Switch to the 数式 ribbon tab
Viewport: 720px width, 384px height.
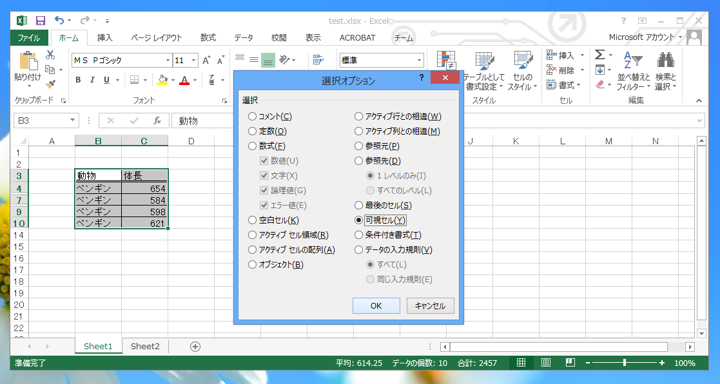[208, 38]
